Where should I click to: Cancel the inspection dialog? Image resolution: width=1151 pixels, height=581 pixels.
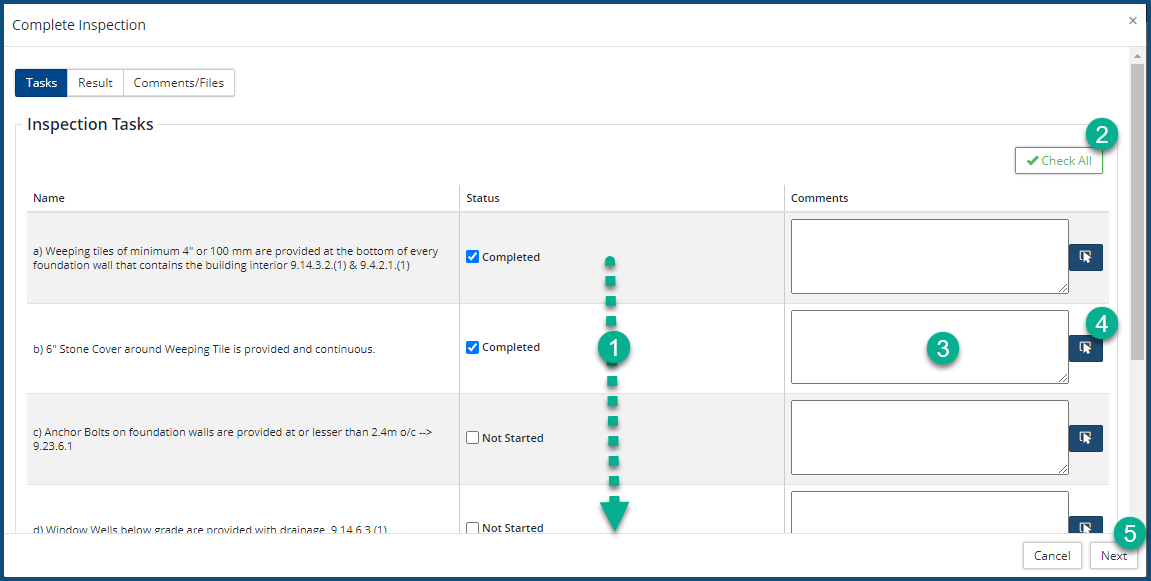(1052, 556)
